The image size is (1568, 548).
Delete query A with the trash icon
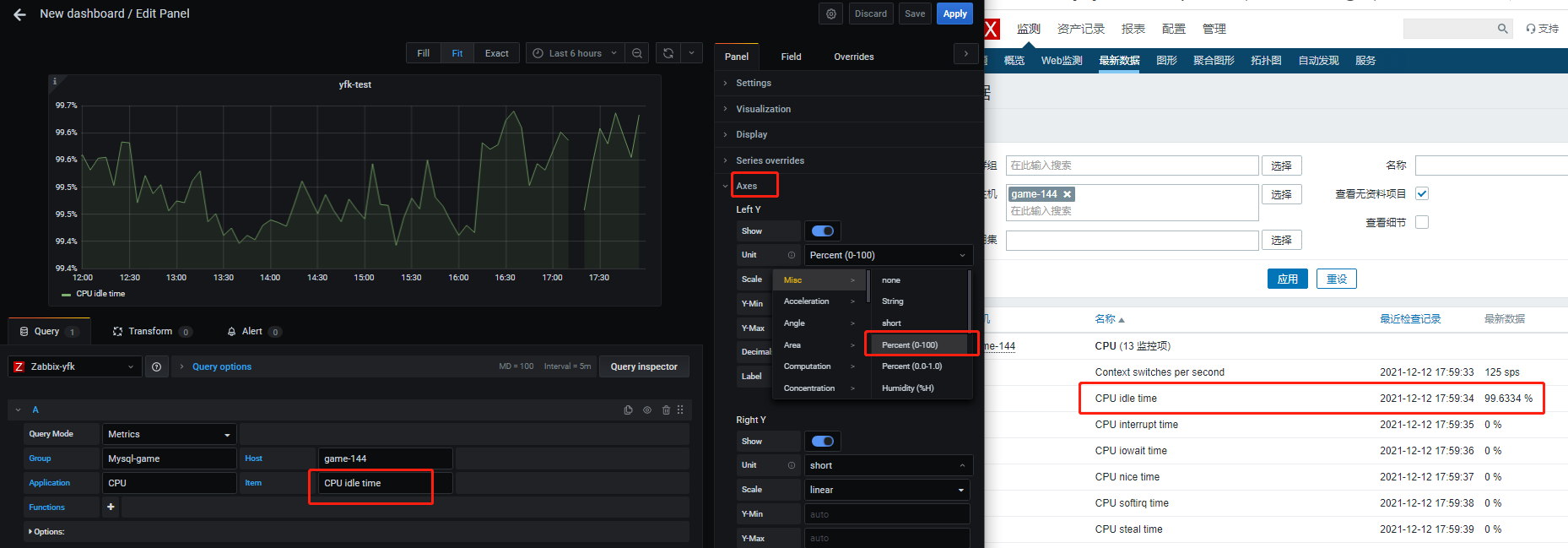pyautogui.click(x=666, y=410)
